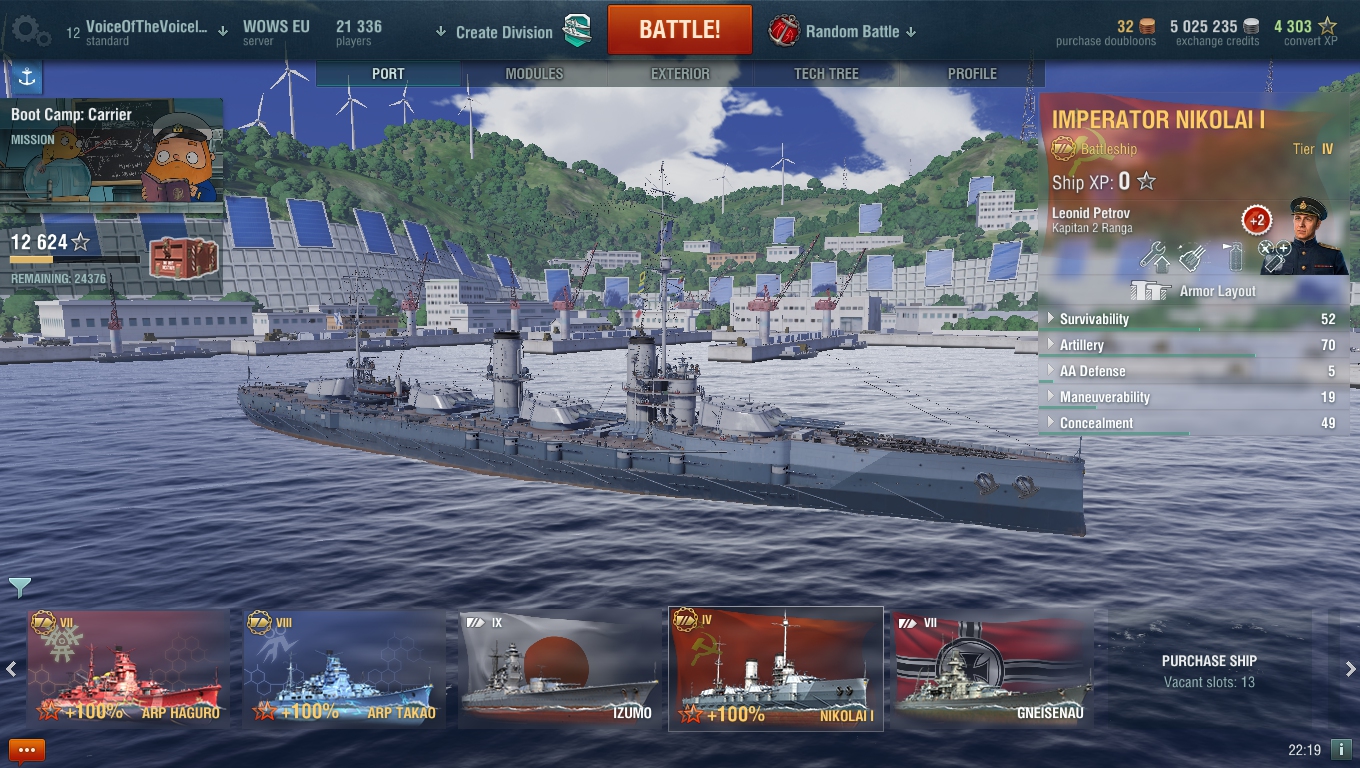
Task: Switch to the Modules tab
Action: 534,74
